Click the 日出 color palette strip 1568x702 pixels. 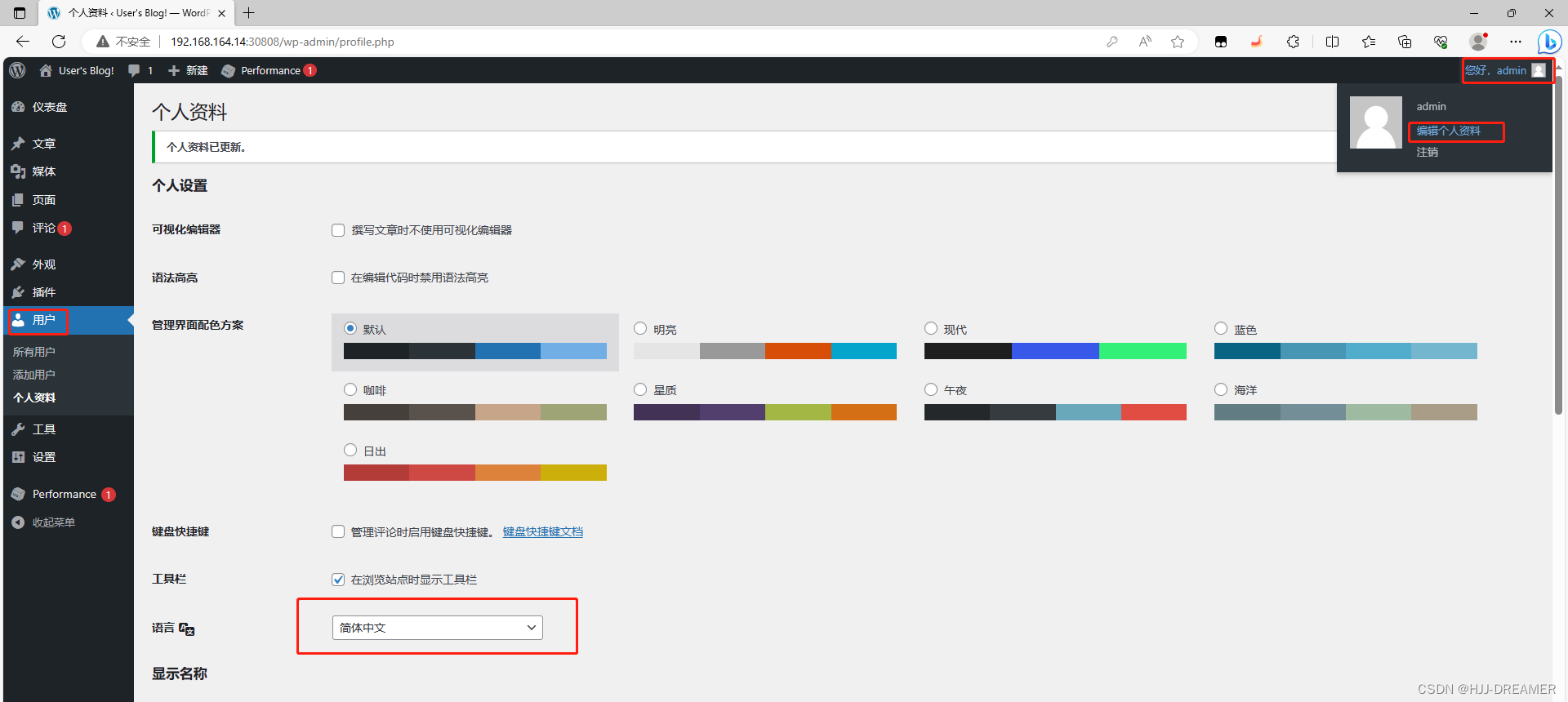click(475, 473)
